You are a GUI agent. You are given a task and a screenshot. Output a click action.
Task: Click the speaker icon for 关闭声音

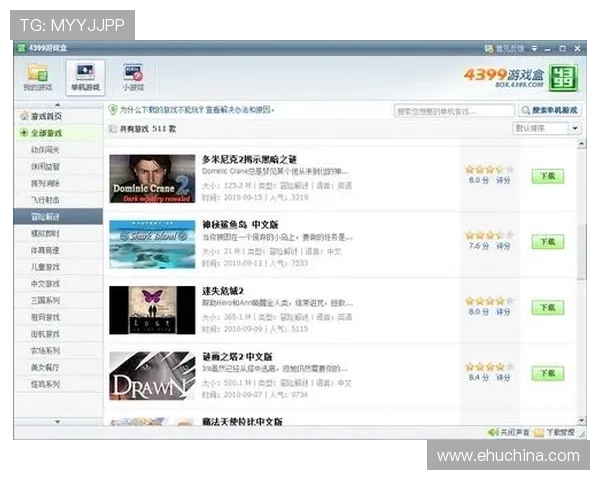coord(492,433)
